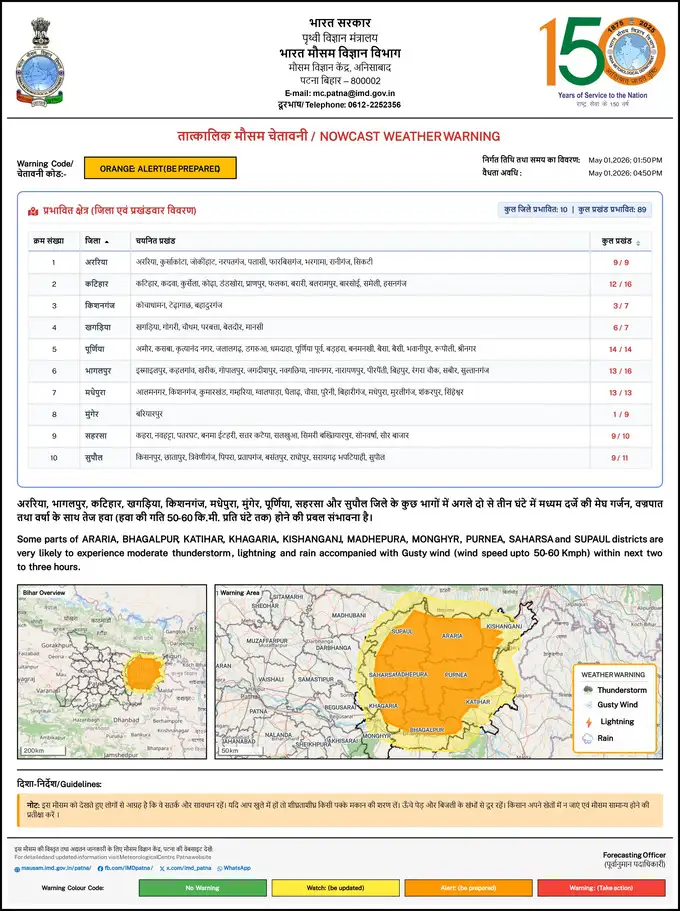Click the Gusty Wind legend icon

588,705
